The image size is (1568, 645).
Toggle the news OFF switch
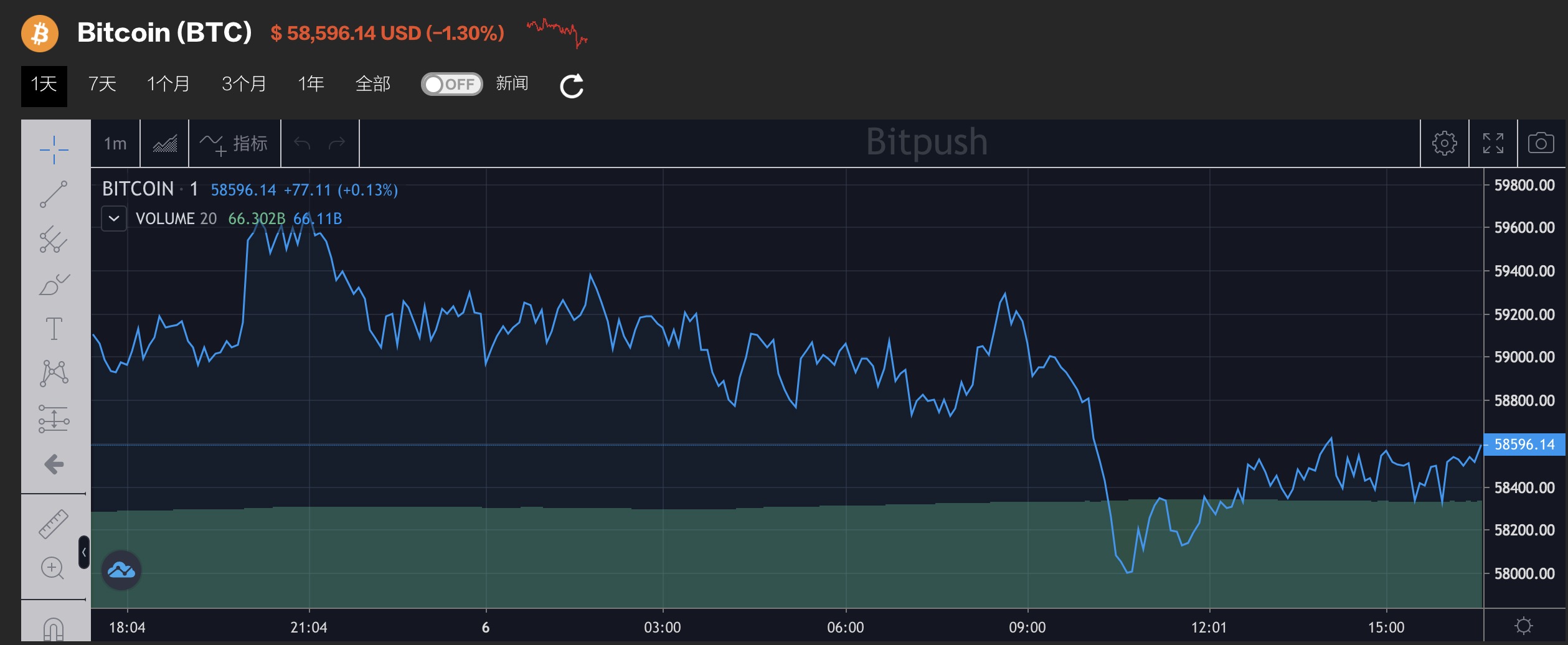coord(452,85)
